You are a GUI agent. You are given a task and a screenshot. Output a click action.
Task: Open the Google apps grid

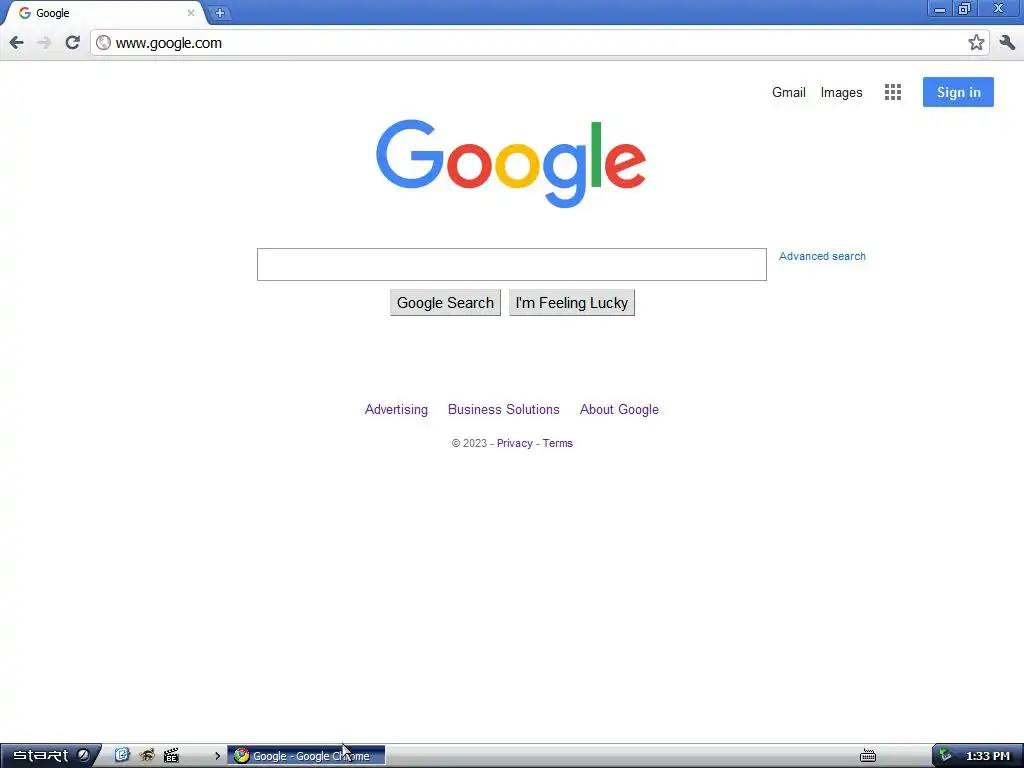point(893,92)
